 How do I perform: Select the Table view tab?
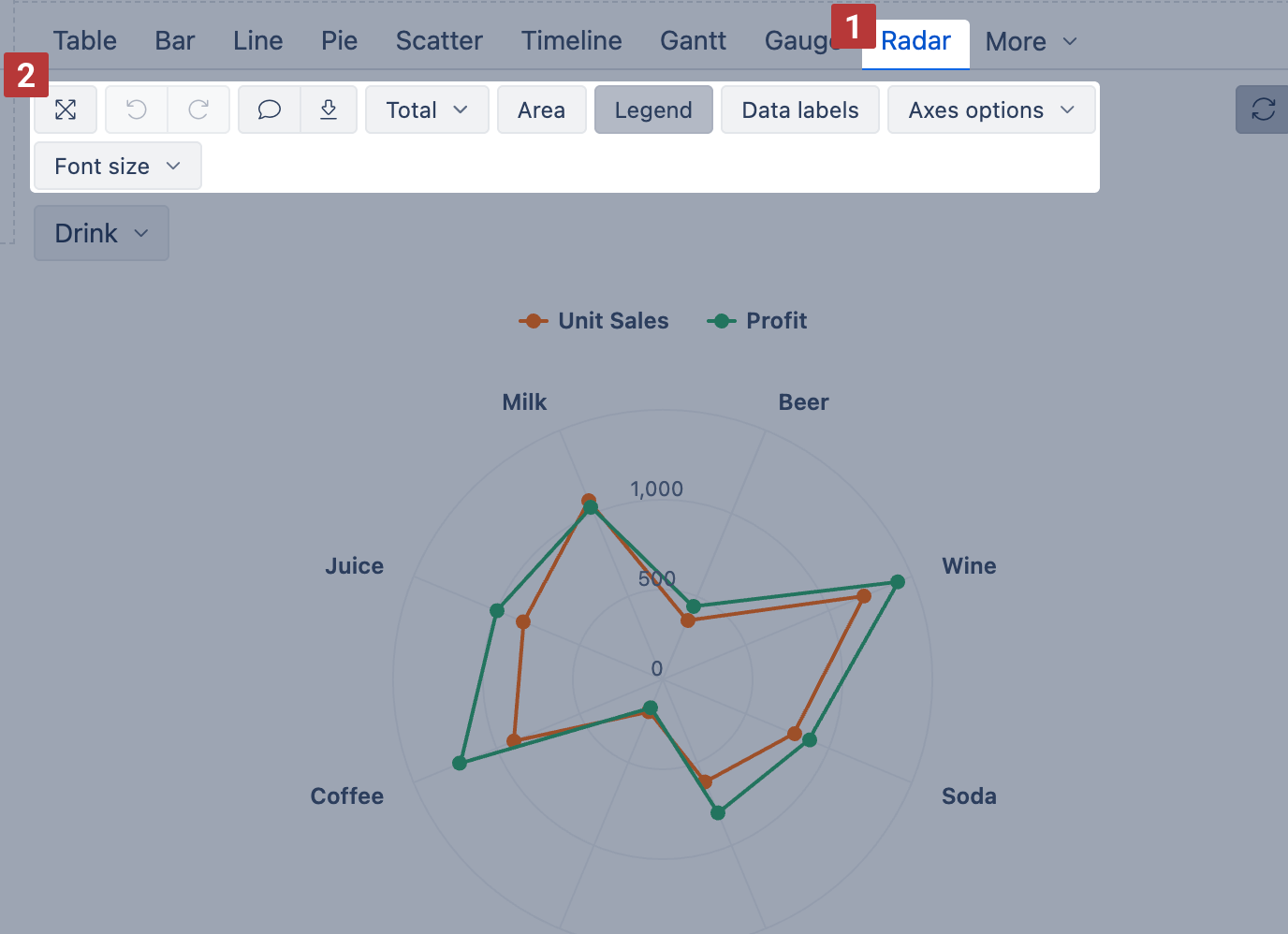[x=84, y=41]
